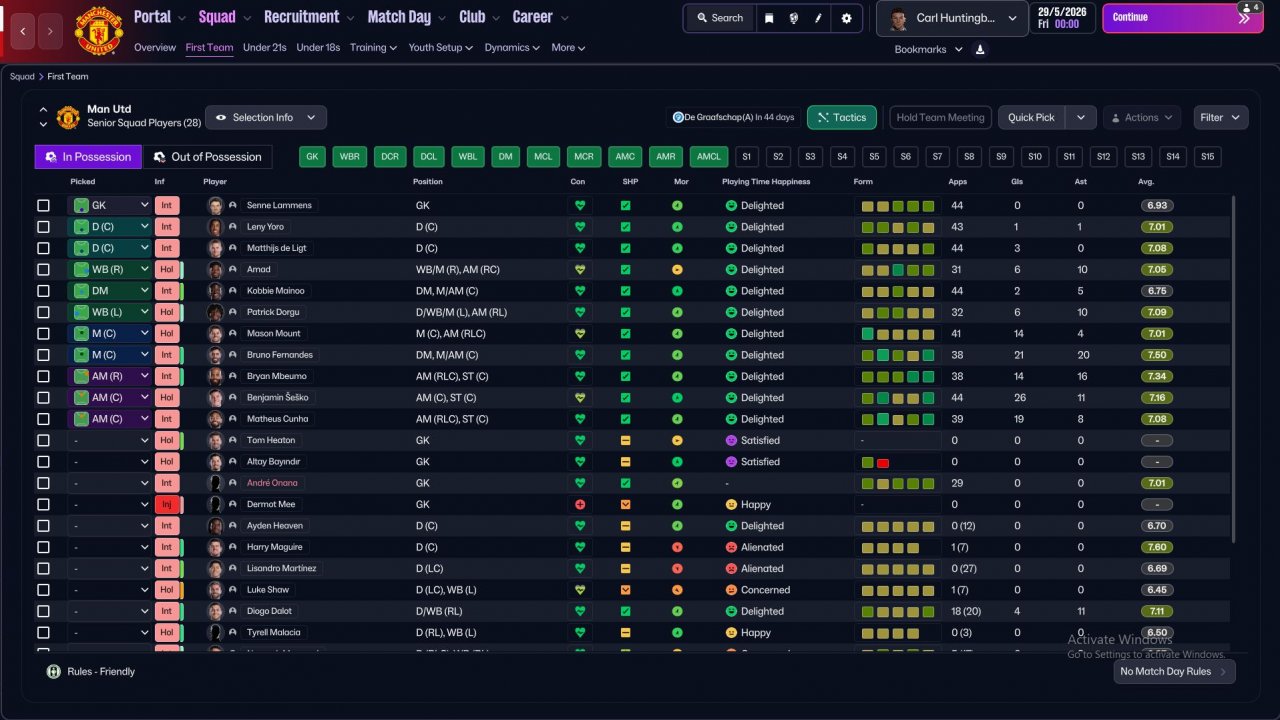This screenshot has height=720, width=1280.
Task: Tick the checkbox for Harry Maguire
Action: 43,548
